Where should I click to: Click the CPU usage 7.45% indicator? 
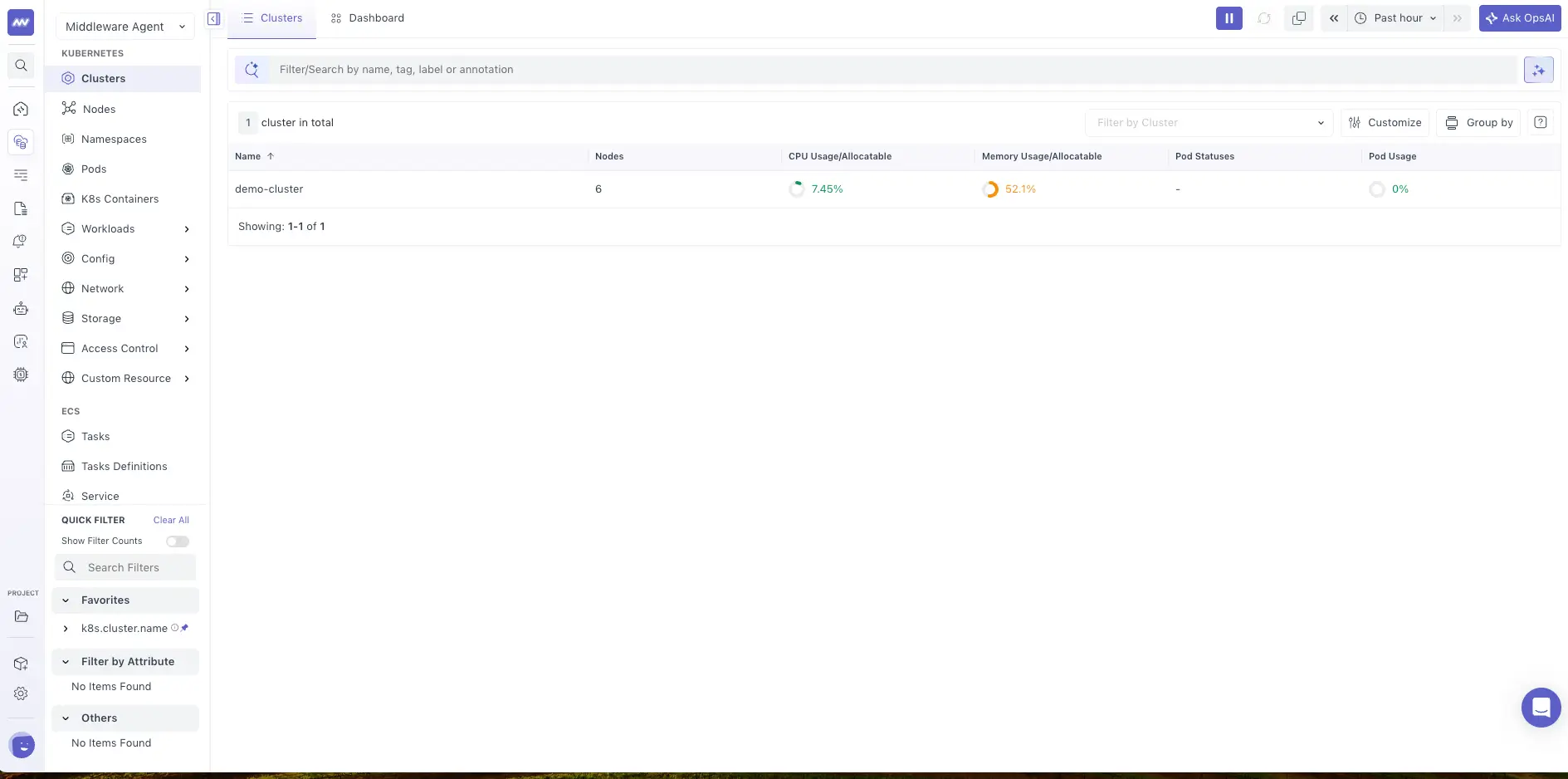click(816, 189)
